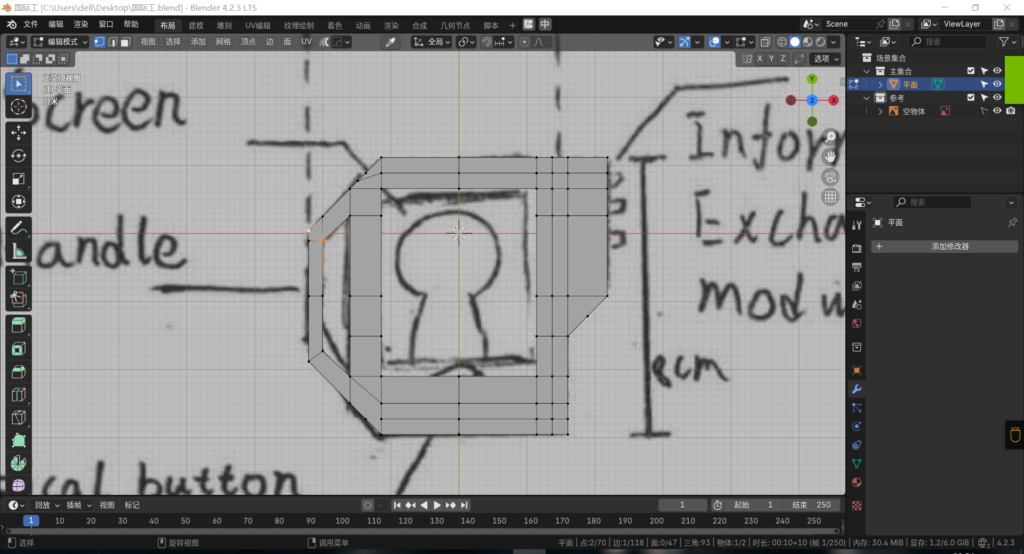Click the 结束 end frame field
Viewport: 1024px width, 554px height.
tap(811, 505)
